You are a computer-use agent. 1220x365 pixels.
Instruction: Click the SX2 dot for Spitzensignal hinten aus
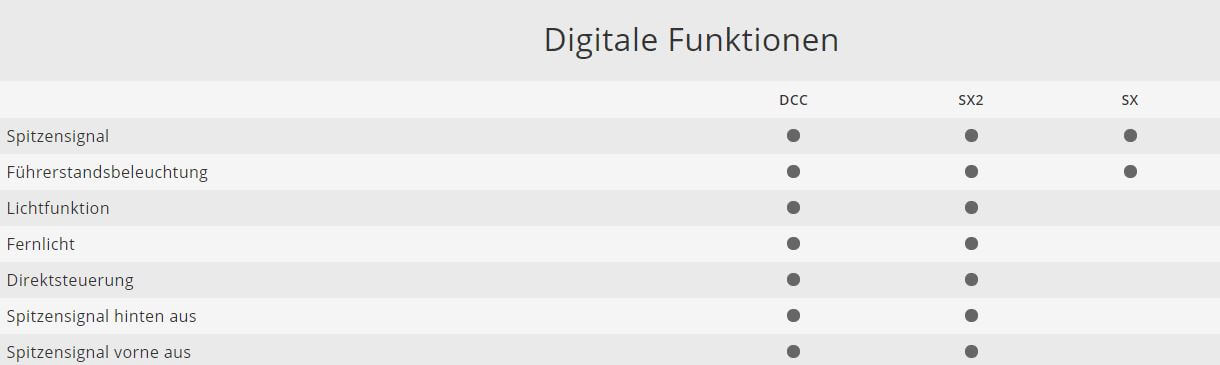pos(971,315)
